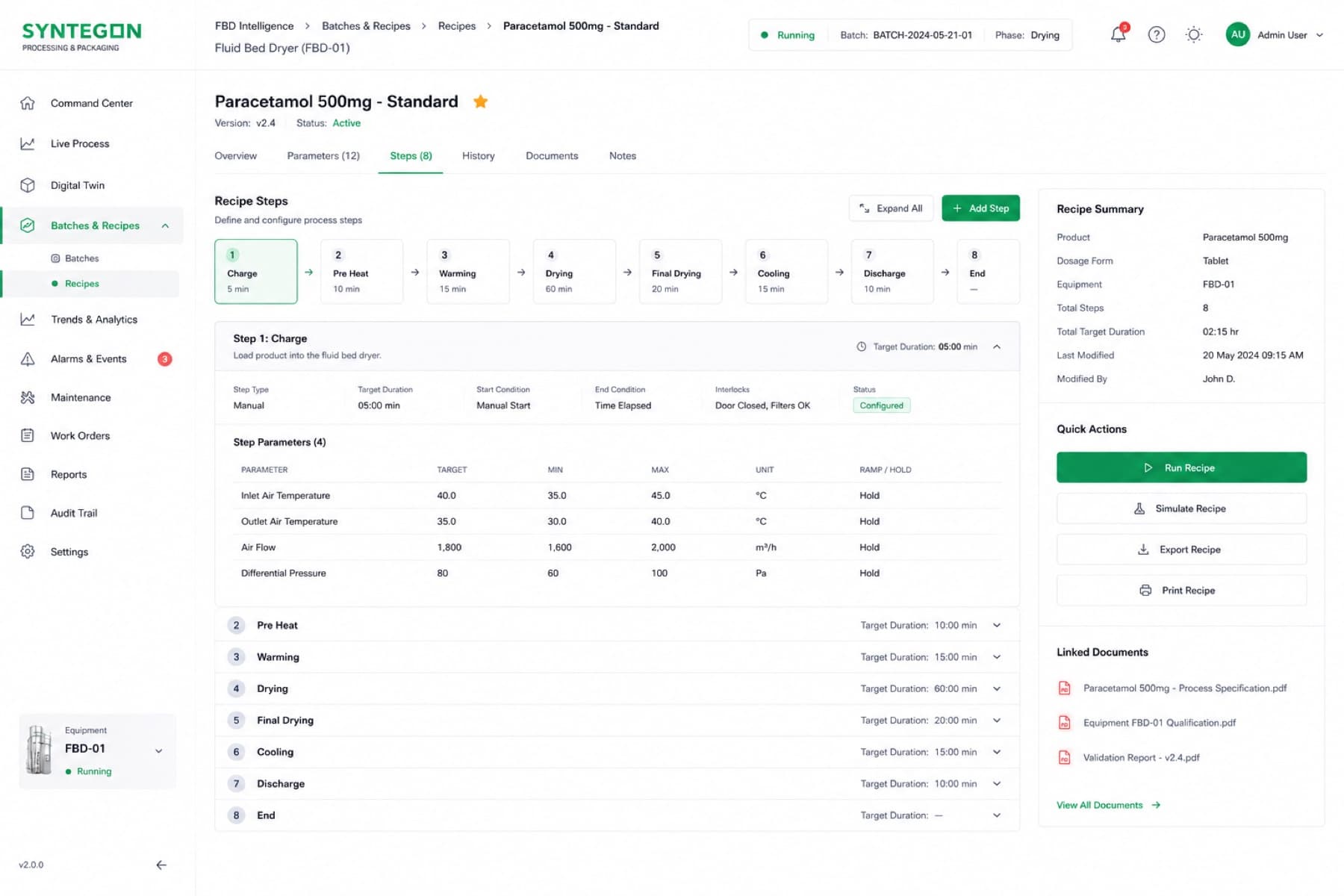This screenshot has width=1344, height=896.
Task: Click the Settings gear icon
Action: (28, 552)
